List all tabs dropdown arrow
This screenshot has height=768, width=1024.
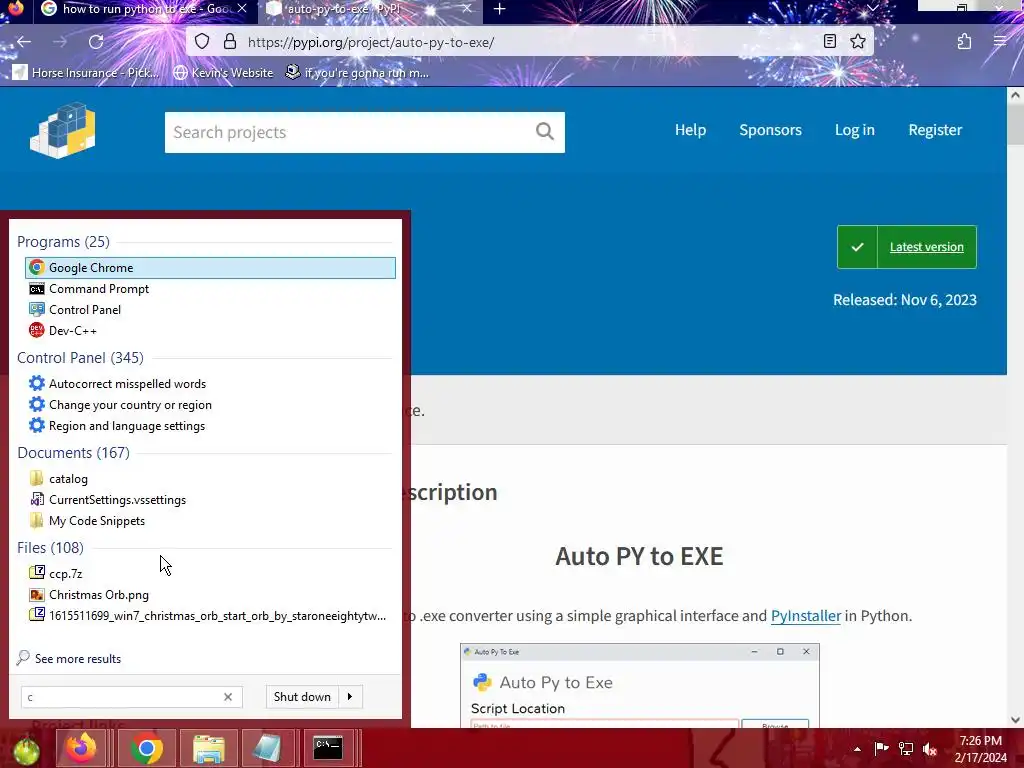[872, 7]
